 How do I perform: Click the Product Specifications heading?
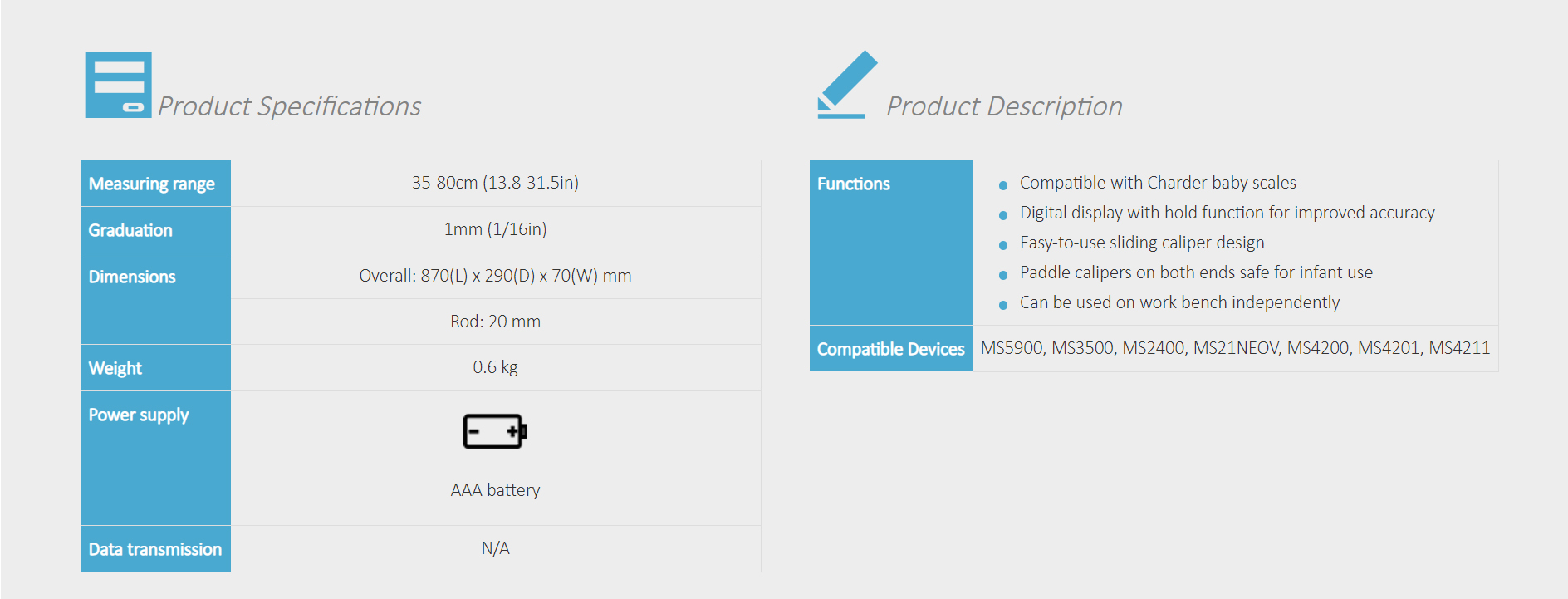290,106
